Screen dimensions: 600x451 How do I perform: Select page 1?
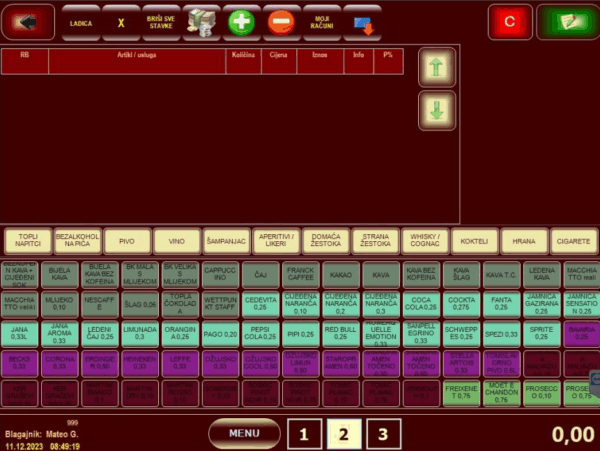[x=306, y=434]
